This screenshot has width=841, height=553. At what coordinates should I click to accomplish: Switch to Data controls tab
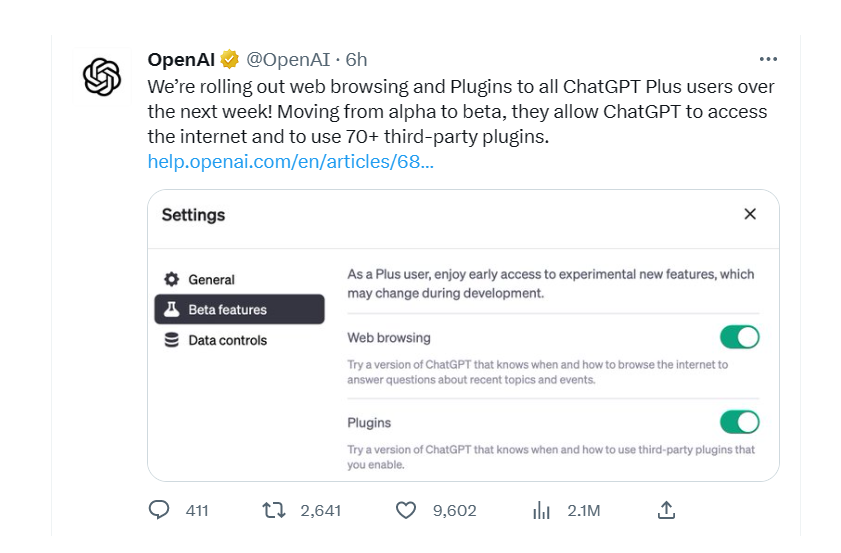pyautogui.click(x=227, y=340)
